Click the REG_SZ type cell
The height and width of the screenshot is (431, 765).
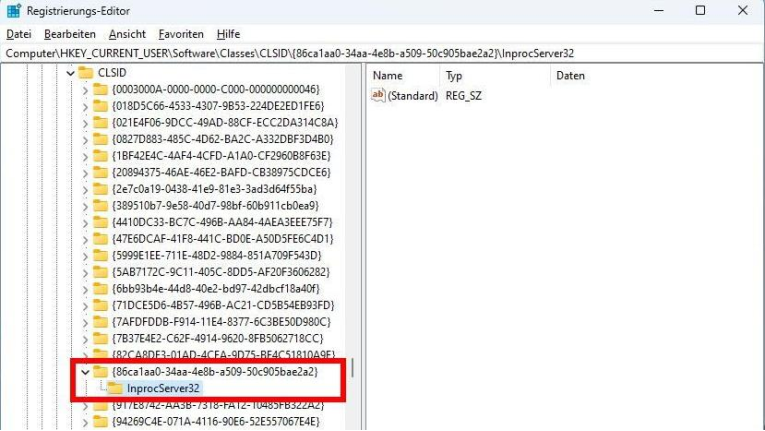[x=463, y=96]
